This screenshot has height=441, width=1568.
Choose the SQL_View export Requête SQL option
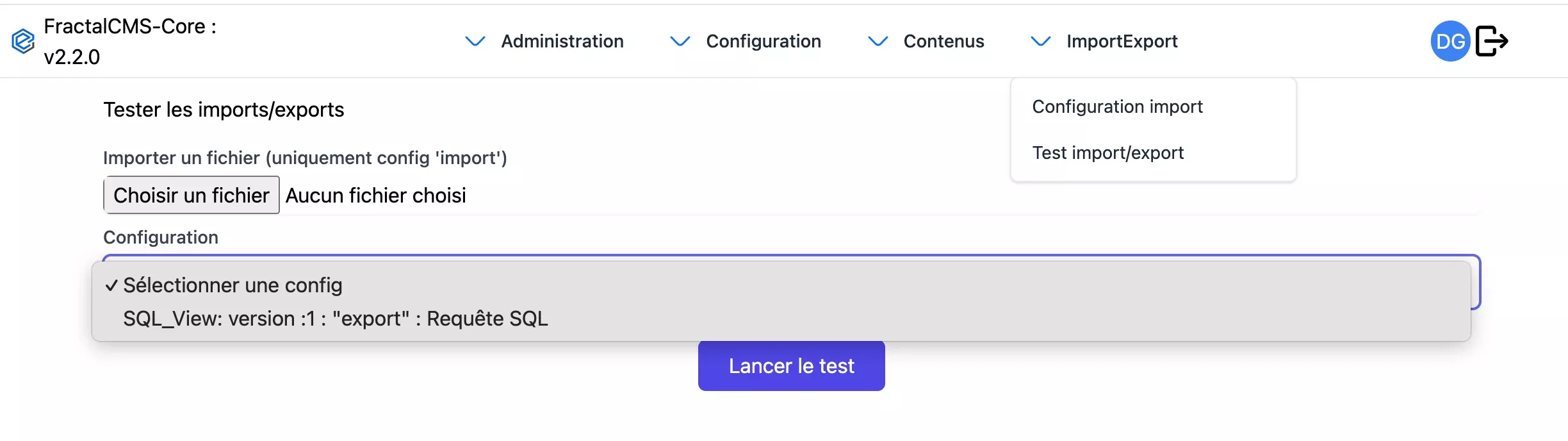(335, 319)
